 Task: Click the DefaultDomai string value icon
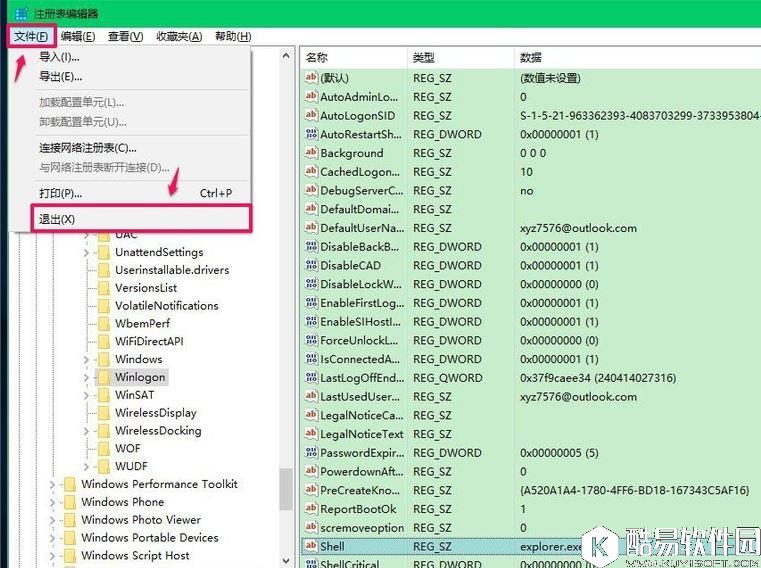click(311, 209)
